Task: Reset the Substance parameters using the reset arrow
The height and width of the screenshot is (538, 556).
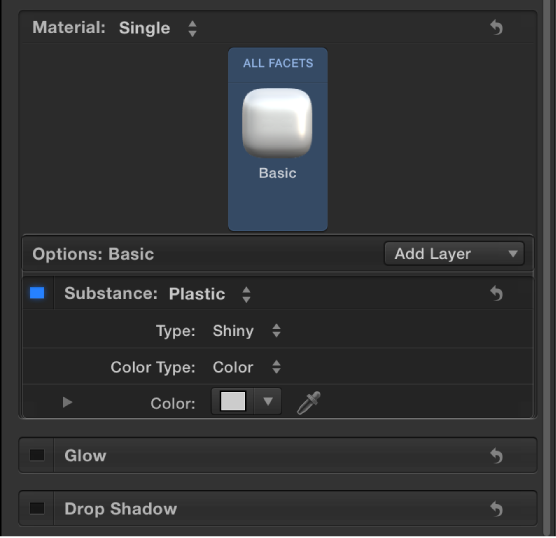Action: coord(496,293)
